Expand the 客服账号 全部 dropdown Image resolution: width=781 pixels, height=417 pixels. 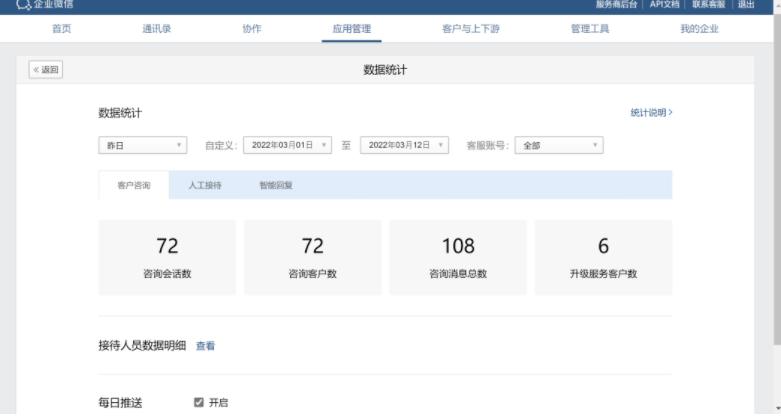click(x=559, y=145)
